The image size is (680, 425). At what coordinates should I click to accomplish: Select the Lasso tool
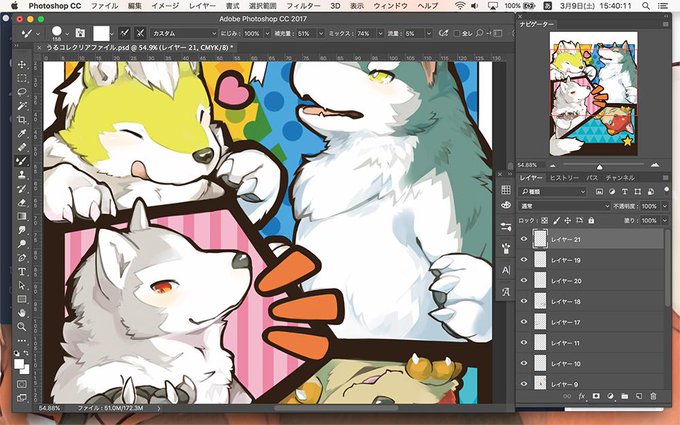tap(22, 92)
